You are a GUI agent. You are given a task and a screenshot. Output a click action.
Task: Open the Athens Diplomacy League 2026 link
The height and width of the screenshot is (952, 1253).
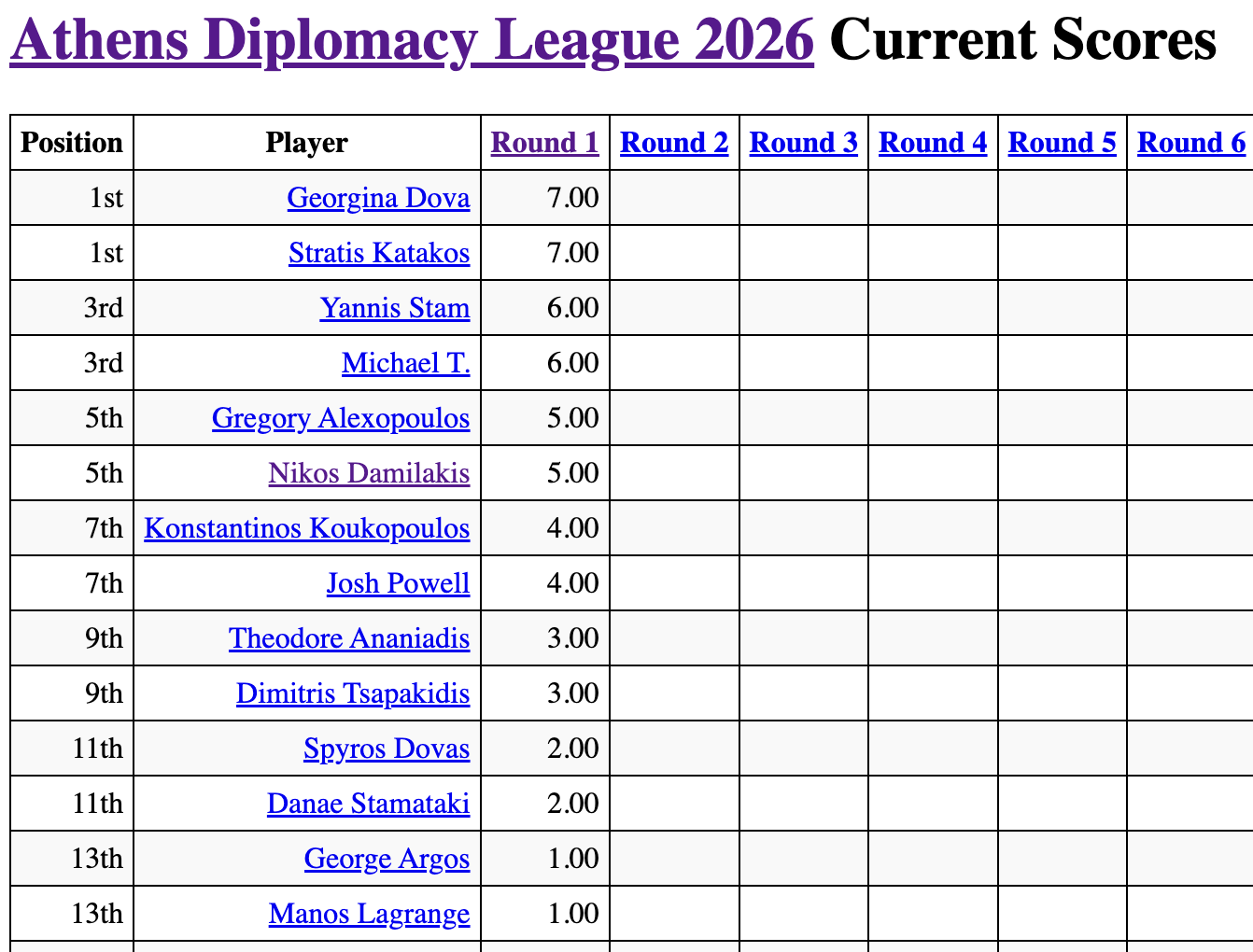coord(412,41)
